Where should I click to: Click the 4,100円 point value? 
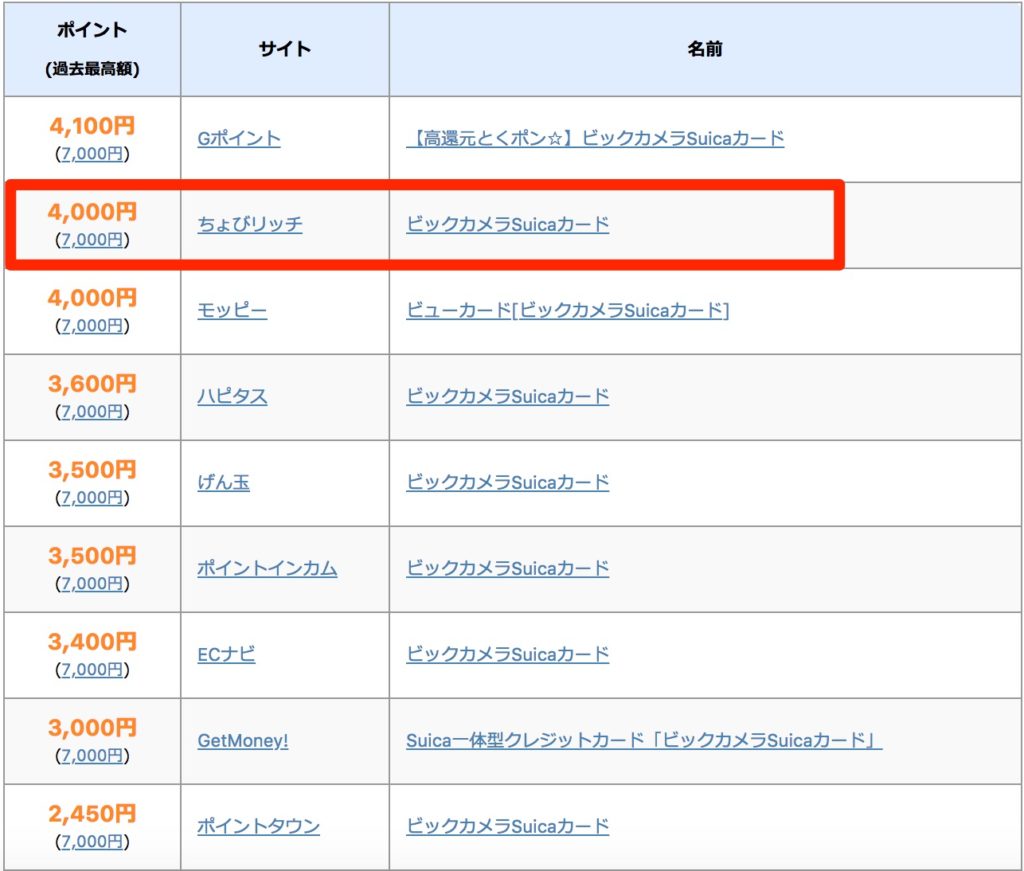(92, 126)
